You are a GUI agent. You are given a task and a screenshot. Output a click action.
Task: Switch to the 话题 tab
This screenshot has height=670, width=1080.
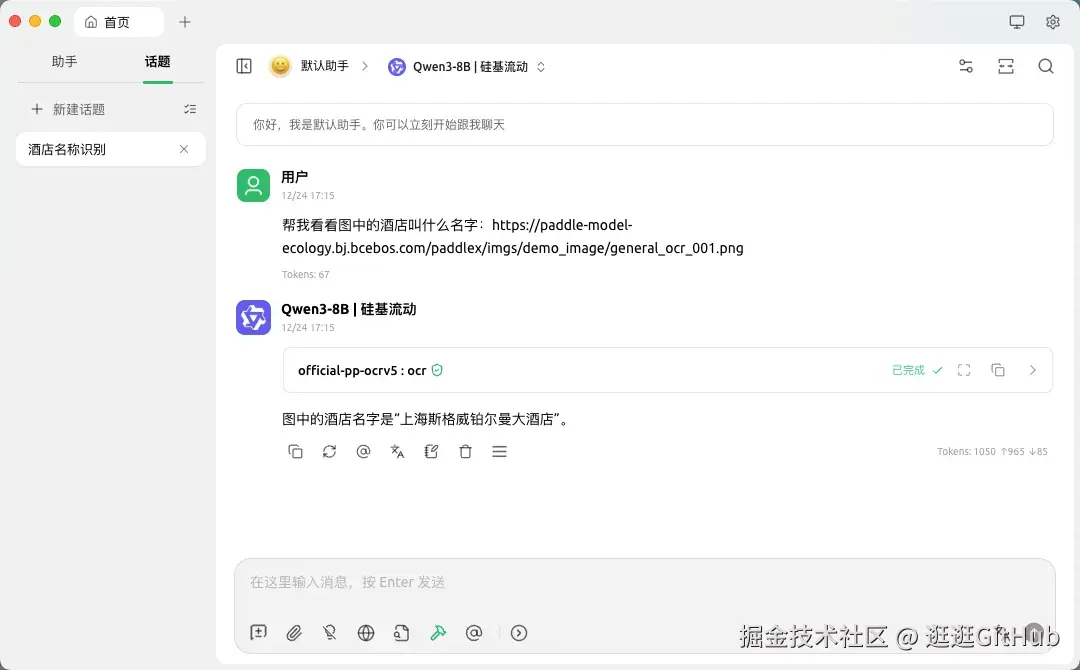pos(157,61)
